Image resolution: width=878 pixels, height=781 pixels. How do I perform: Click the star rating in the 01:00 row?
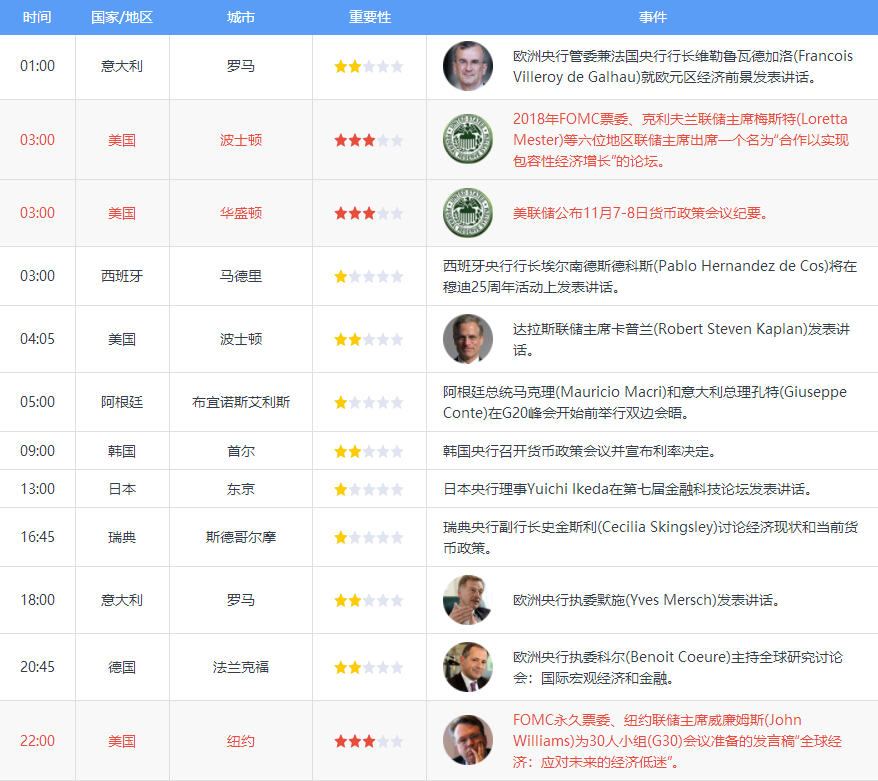coord(368,67)
